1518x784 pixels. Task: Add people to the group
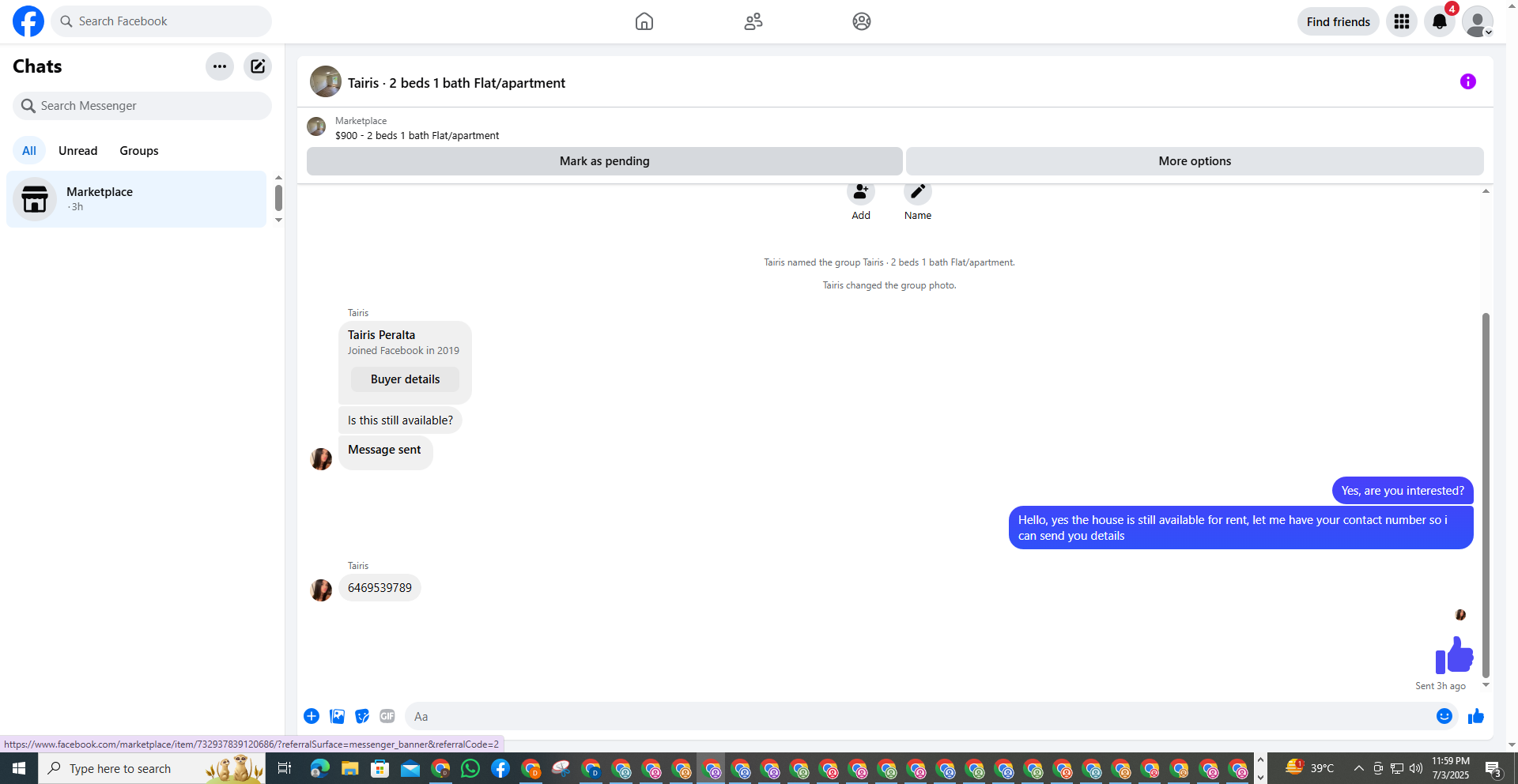[x=861, y=192]
